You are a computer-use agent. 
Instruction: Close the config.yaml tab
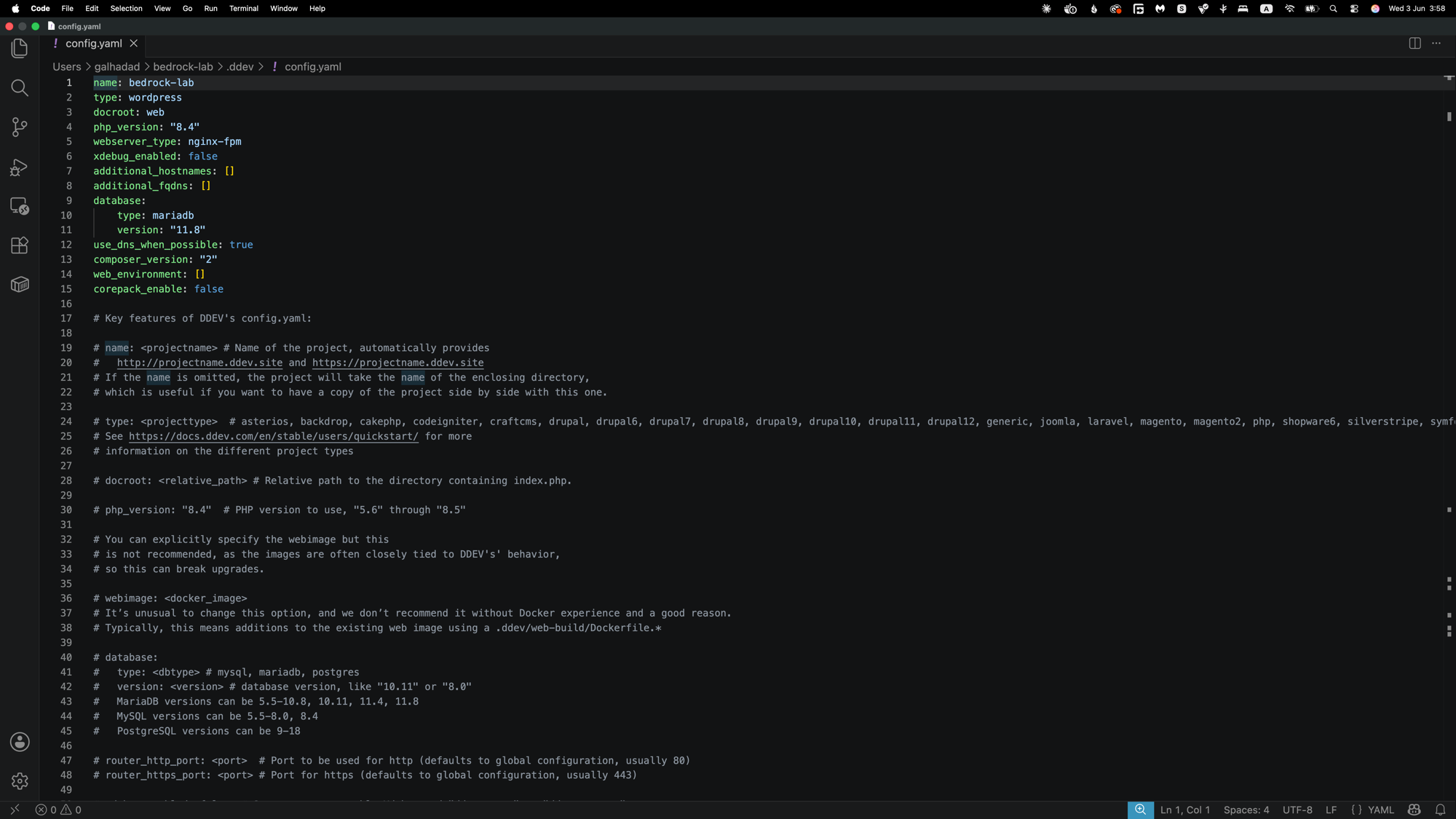click(x=134, y=44)
